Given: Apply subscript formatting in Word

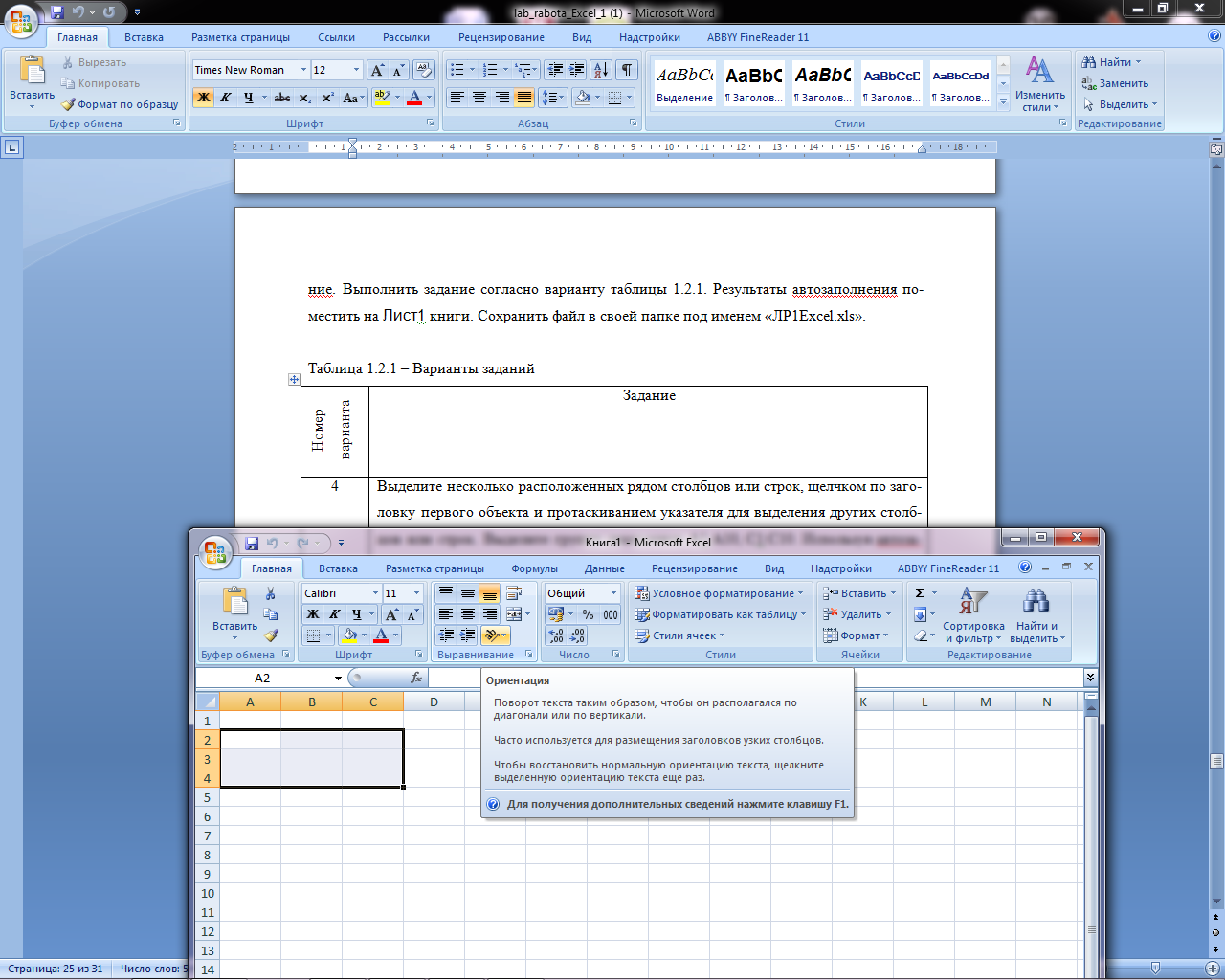Looking at the screenshot, I should 304,98.
